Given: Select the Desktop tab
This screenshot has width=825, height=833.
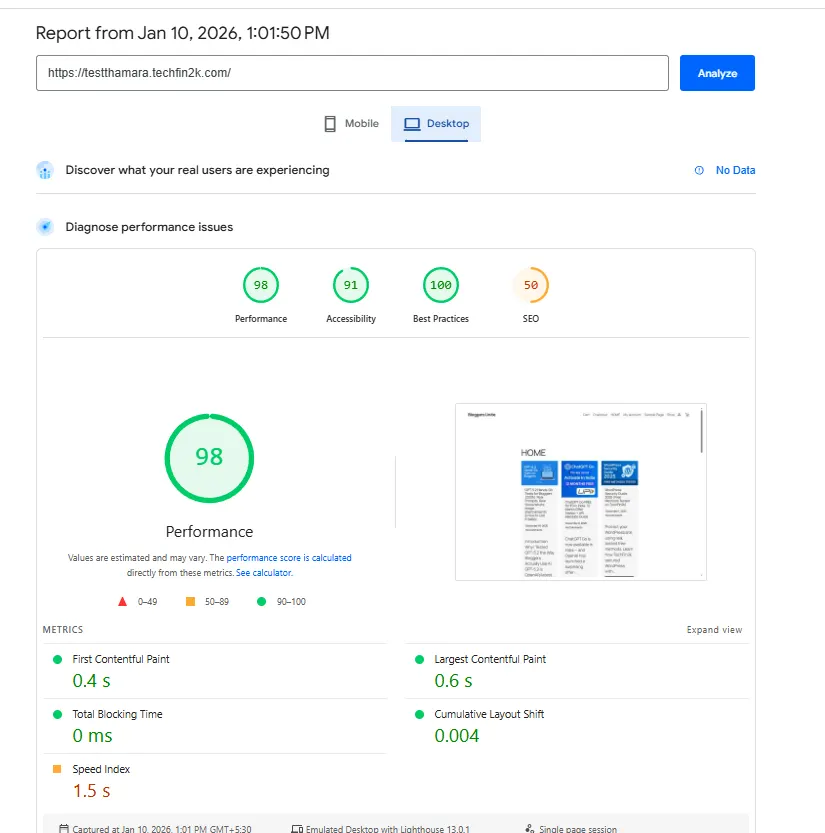Looking at the screenshot, I should [x=436, y=124].
